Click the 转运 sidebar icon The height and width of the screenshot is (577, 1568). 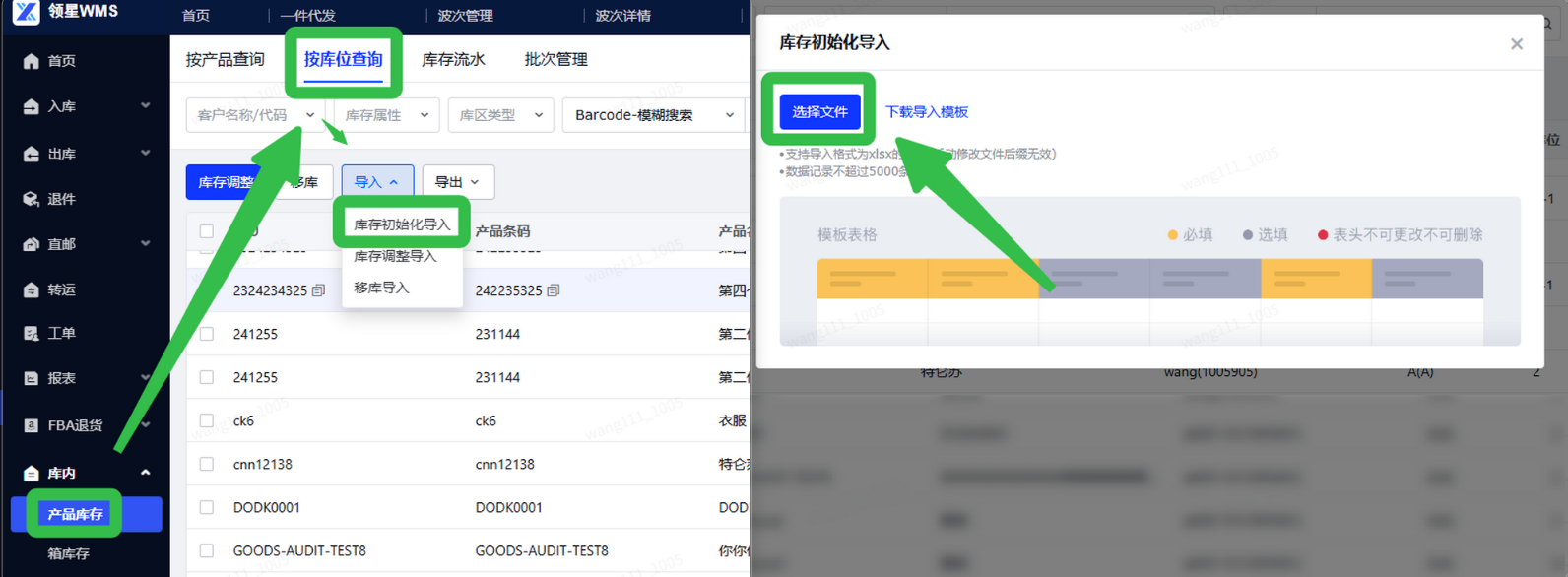point(32,289)
